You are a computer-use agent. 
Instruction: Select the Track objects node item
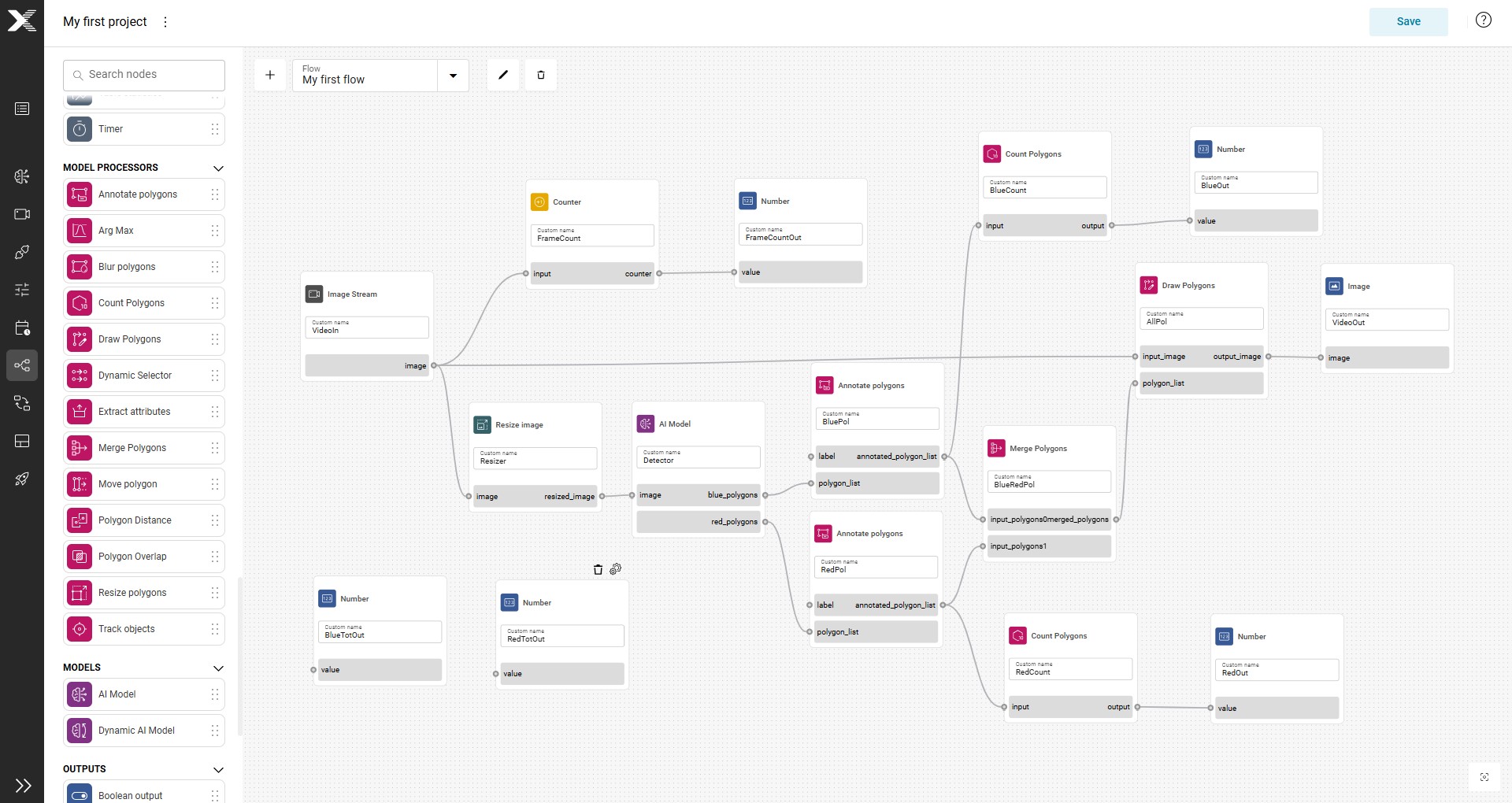point(144,629)
